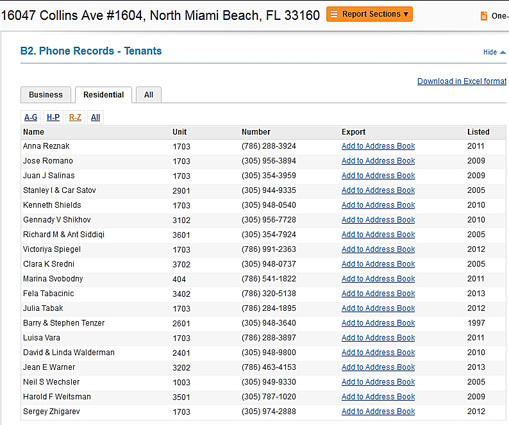This screenshot has width=509, height=425.
Task: Select the name Sergey Zhigarev
Action: pos(51,412)
